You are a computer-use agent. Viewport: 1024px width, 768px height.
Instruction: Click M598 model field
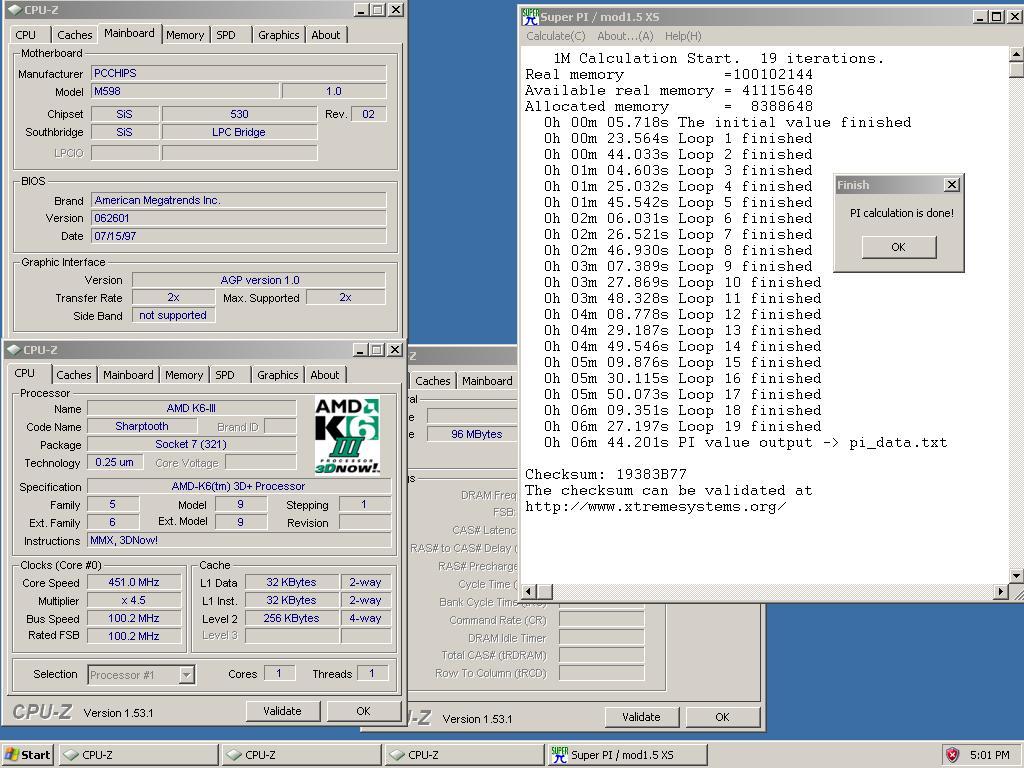(185, 91)
